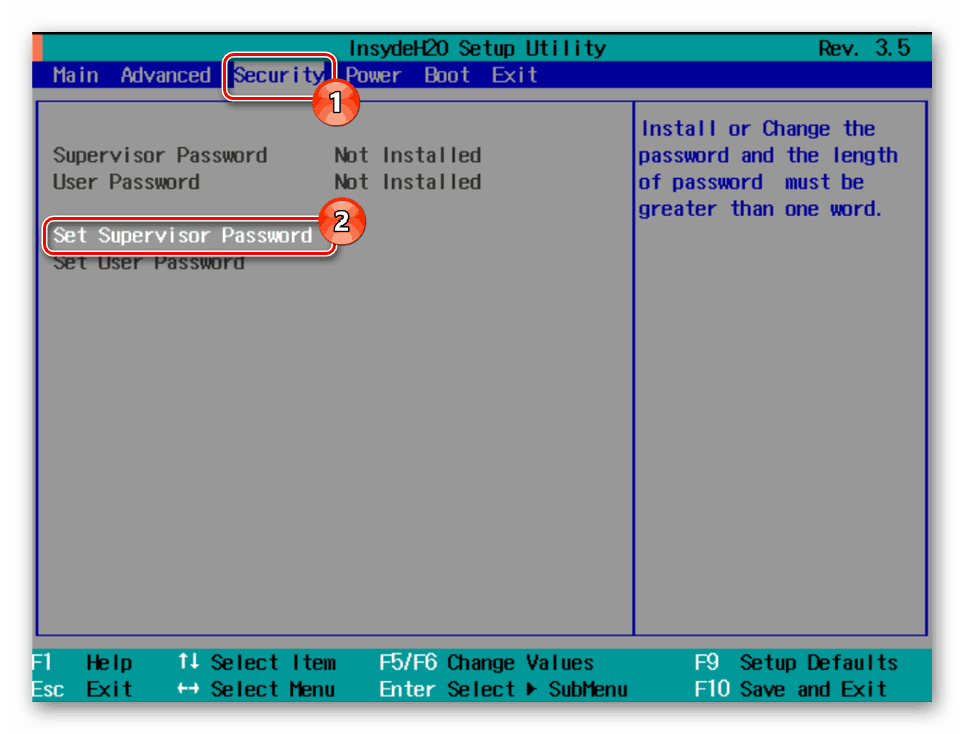Click the up-down arrows Select Item icon
This screenshot has height=734, width=964.
pos(187,663)
